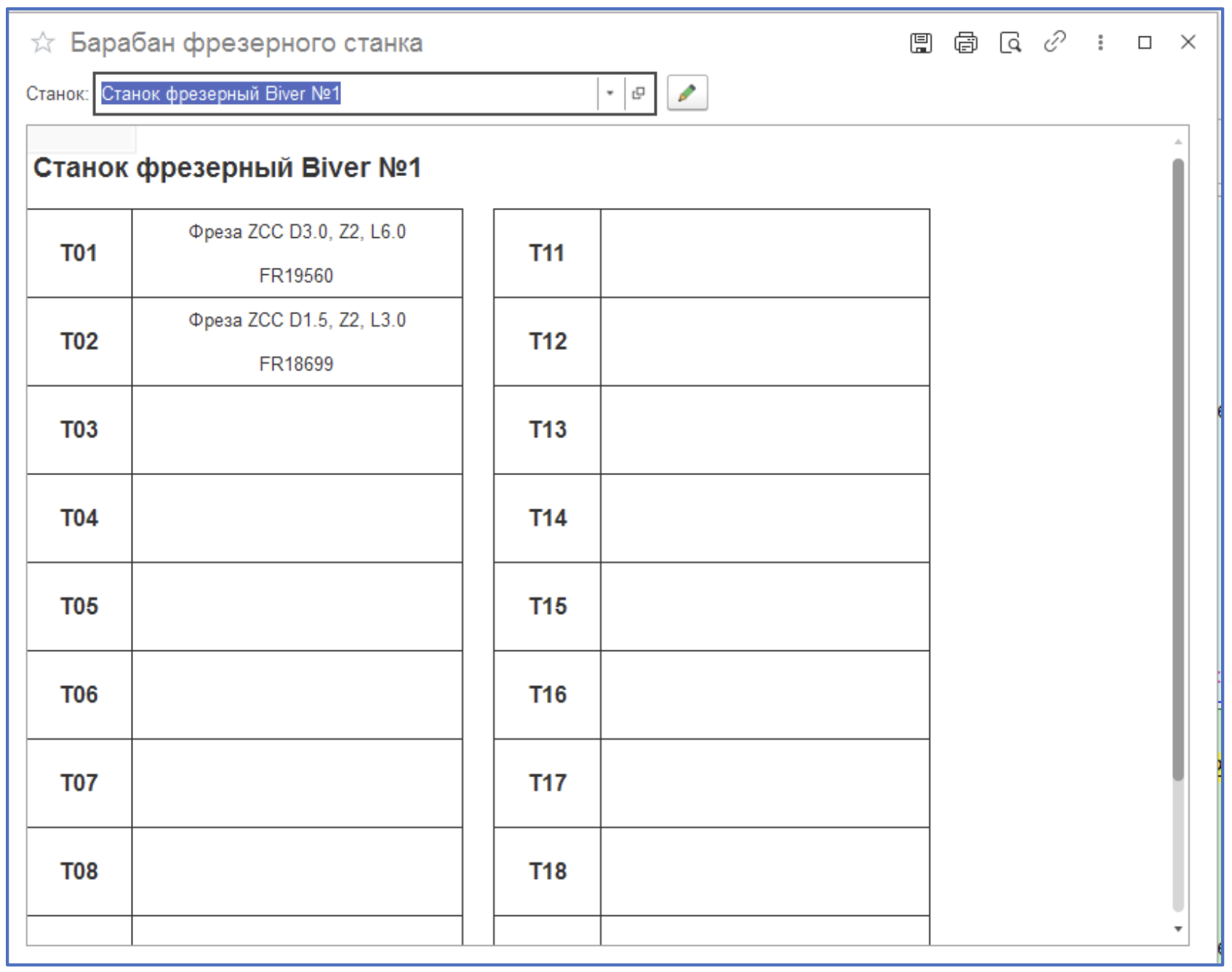Click the empty tool cell next to T15

click(764, 606)
